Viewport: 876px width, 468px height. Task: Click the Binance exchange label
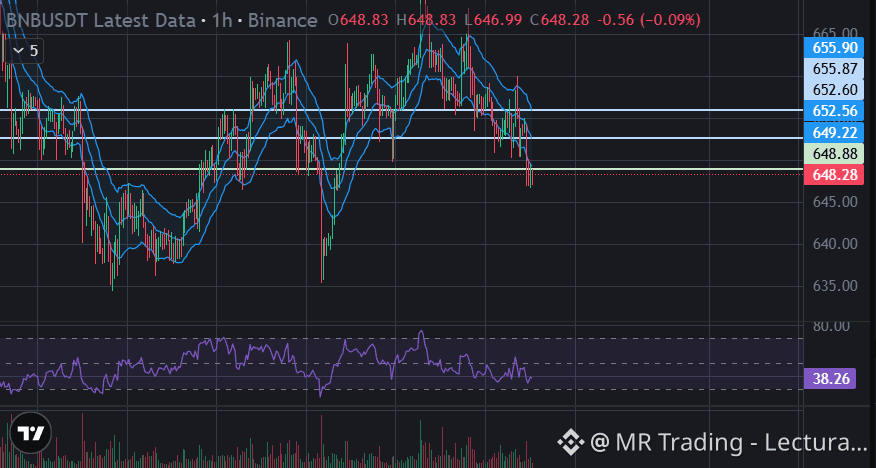282,21
